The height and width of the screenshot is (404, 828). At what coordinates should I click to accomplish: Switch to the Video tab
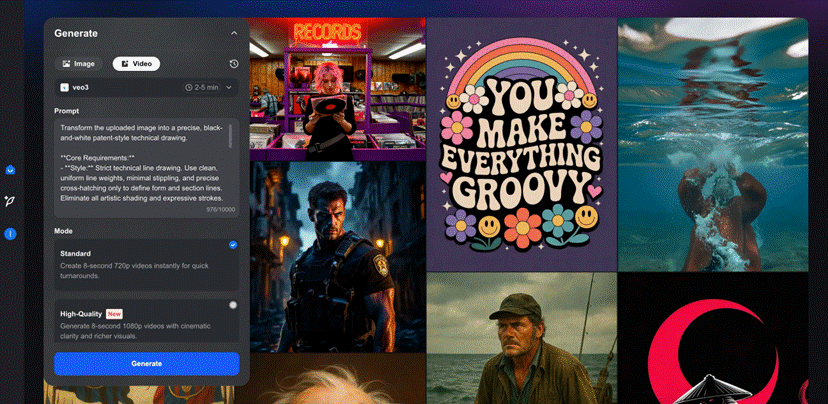[136, 64]
